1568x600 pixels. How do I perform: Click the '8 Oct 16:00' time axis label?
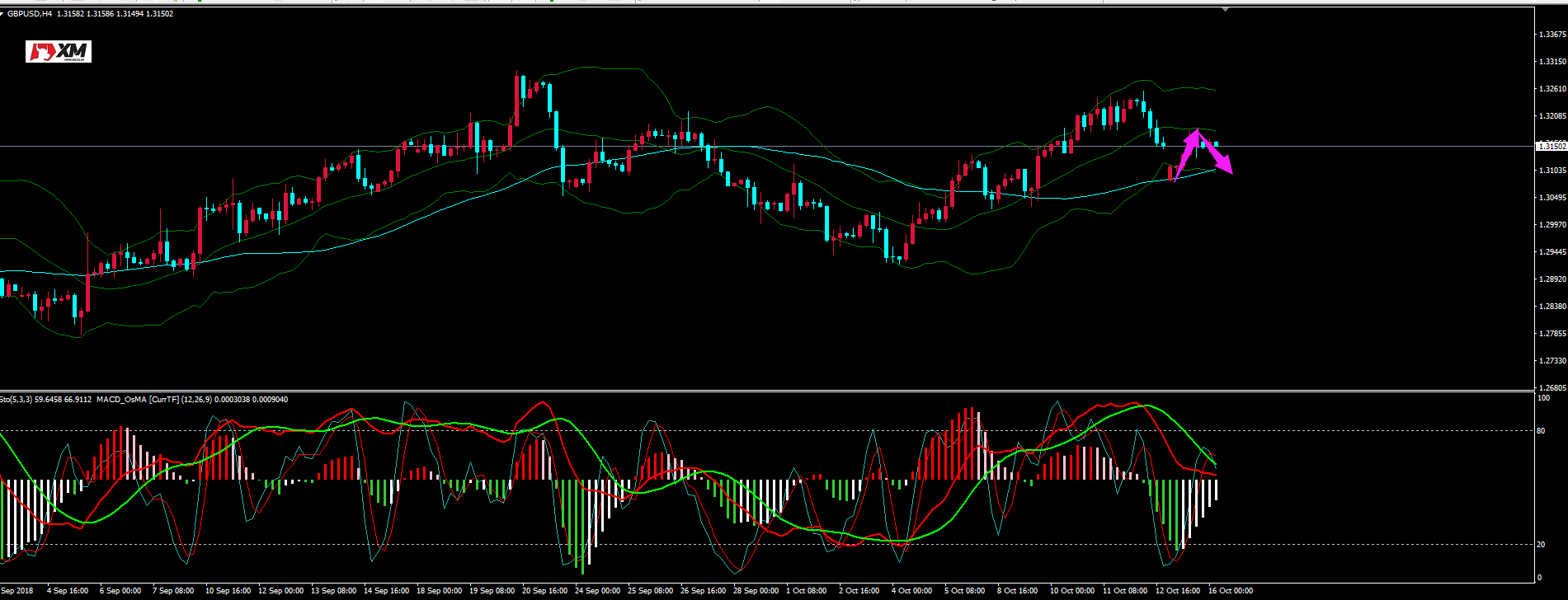click(x=1018, y=591)
